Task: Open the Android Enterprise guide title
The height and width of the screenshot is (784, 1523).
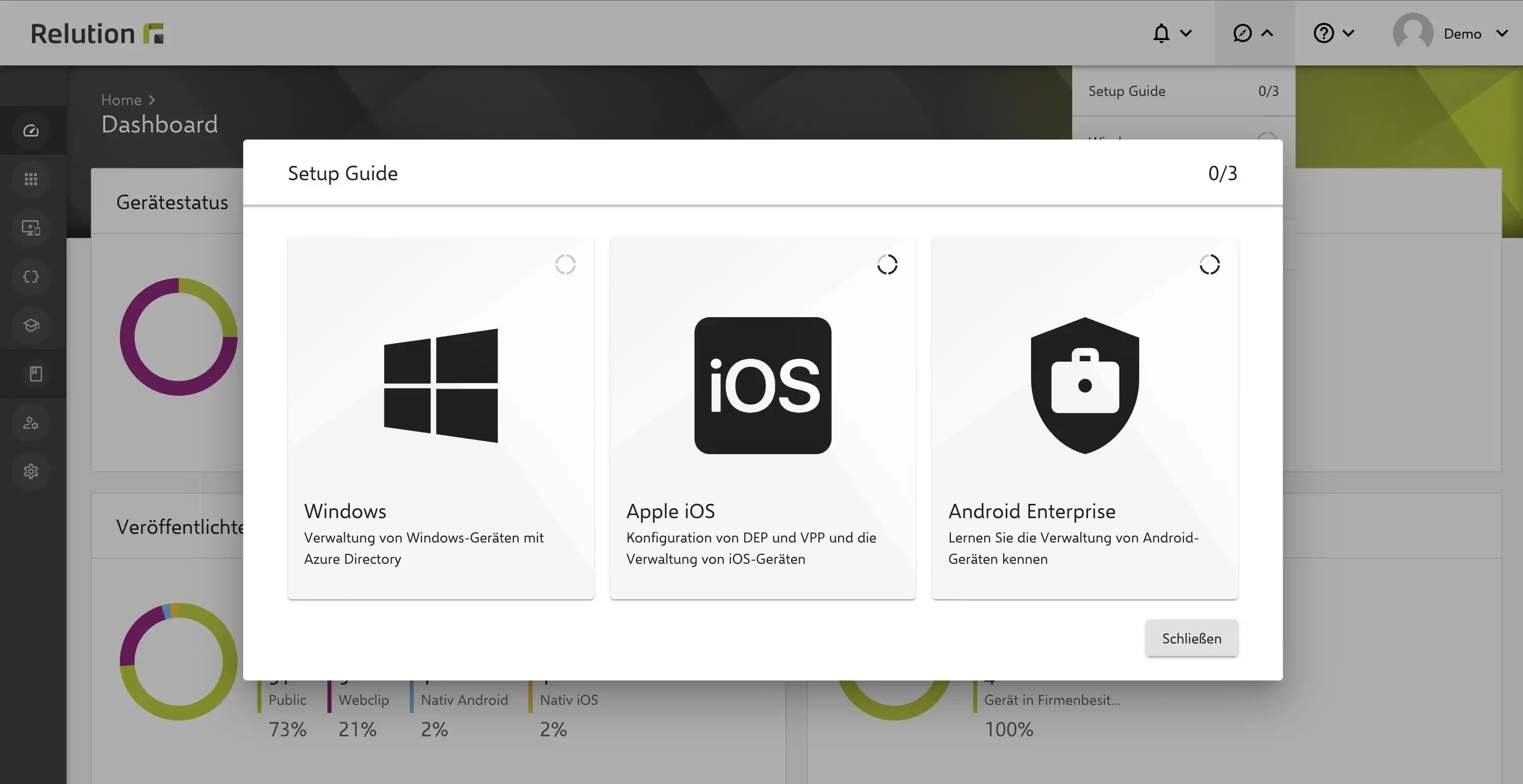Action: coord(1032,511)
